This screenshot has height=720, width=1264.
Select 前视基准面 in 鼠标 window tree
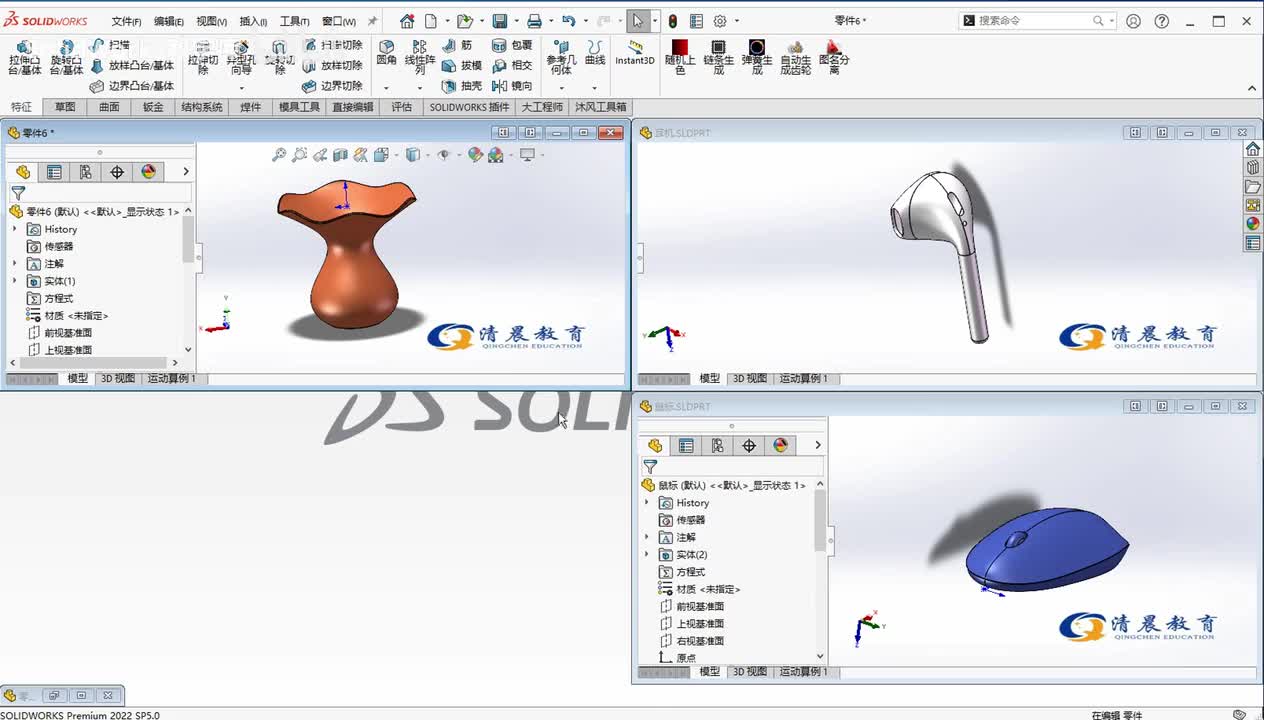(691, 607)
